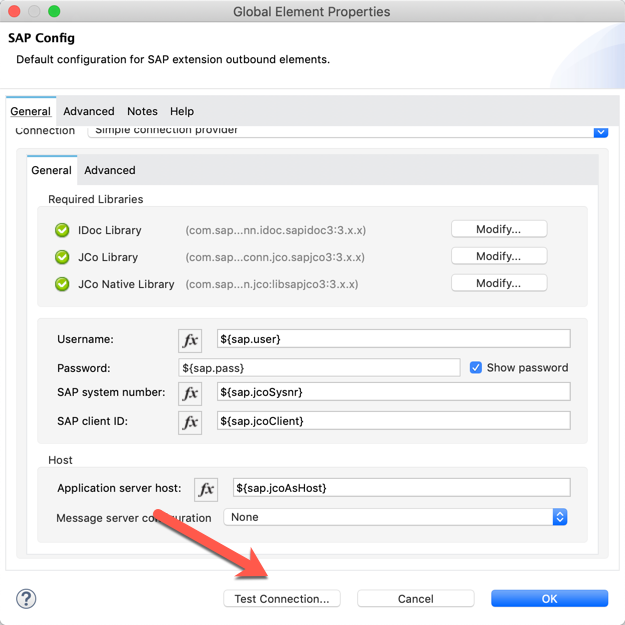Focus the Application server host field
625x625 pixels.
tap(401, 488)
